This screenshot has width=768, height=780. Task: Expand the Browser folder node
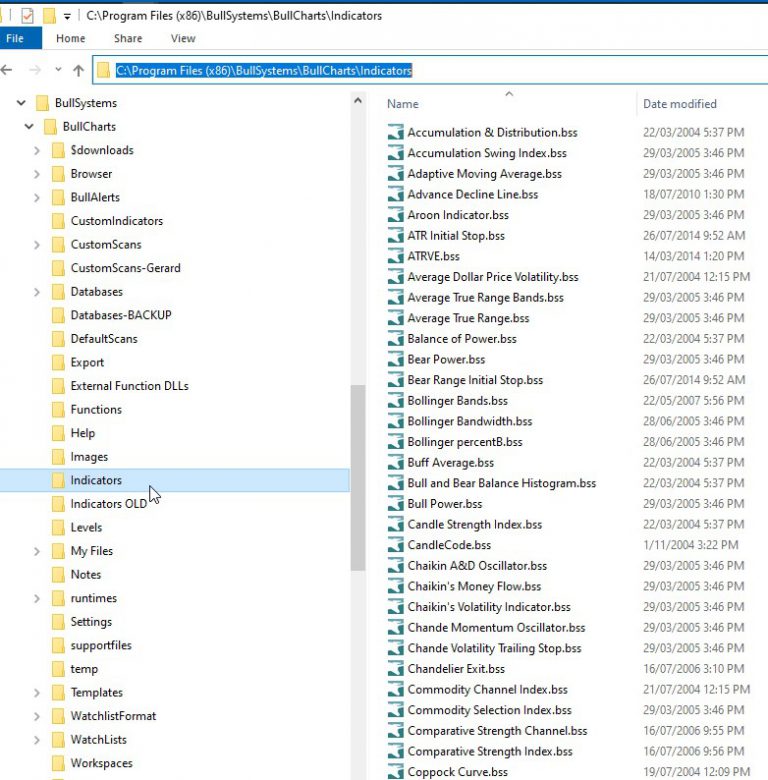(x=37, y=174)
